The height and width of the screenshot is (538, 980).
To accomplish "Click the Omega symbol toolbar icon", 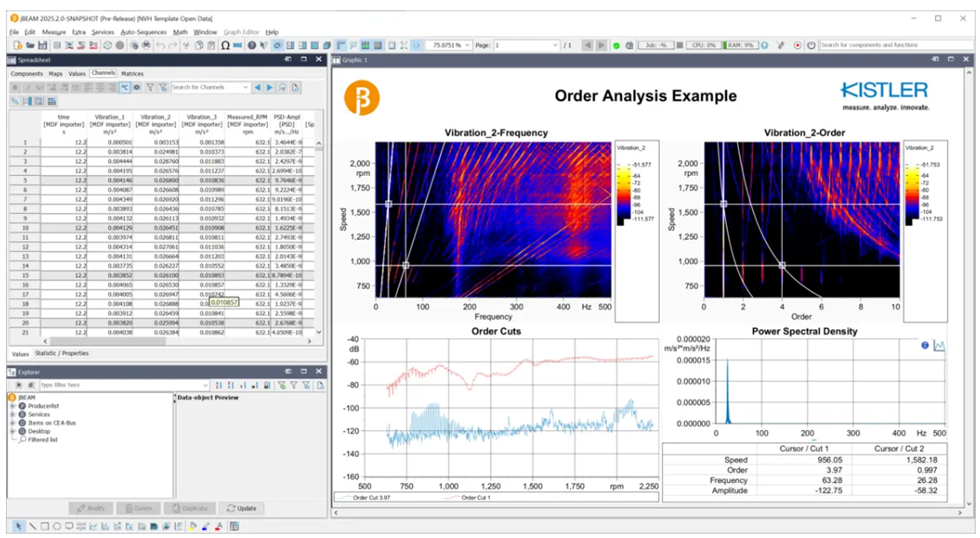I will (x=226, y=45).
